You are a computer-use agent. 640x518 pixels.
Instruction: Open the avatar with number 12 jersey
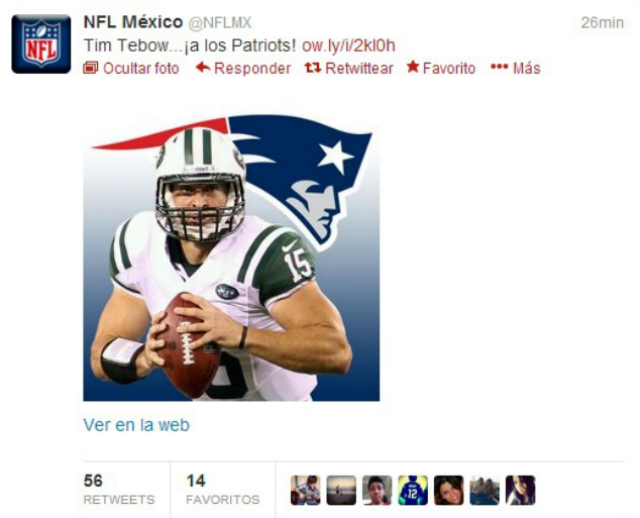pos(413,490)
